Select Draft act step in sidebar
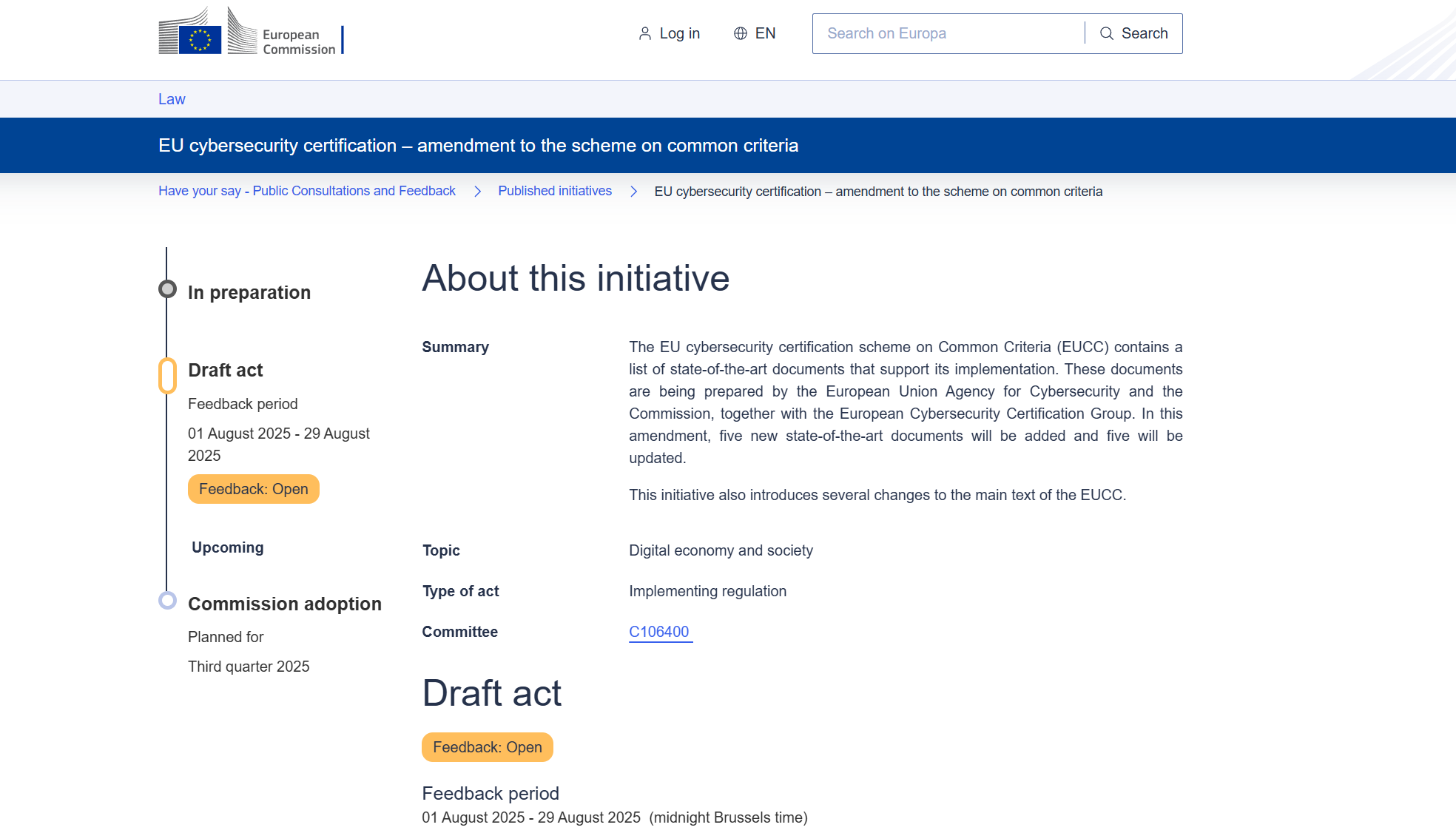The image size is (1456, 833). pos(225,370)
